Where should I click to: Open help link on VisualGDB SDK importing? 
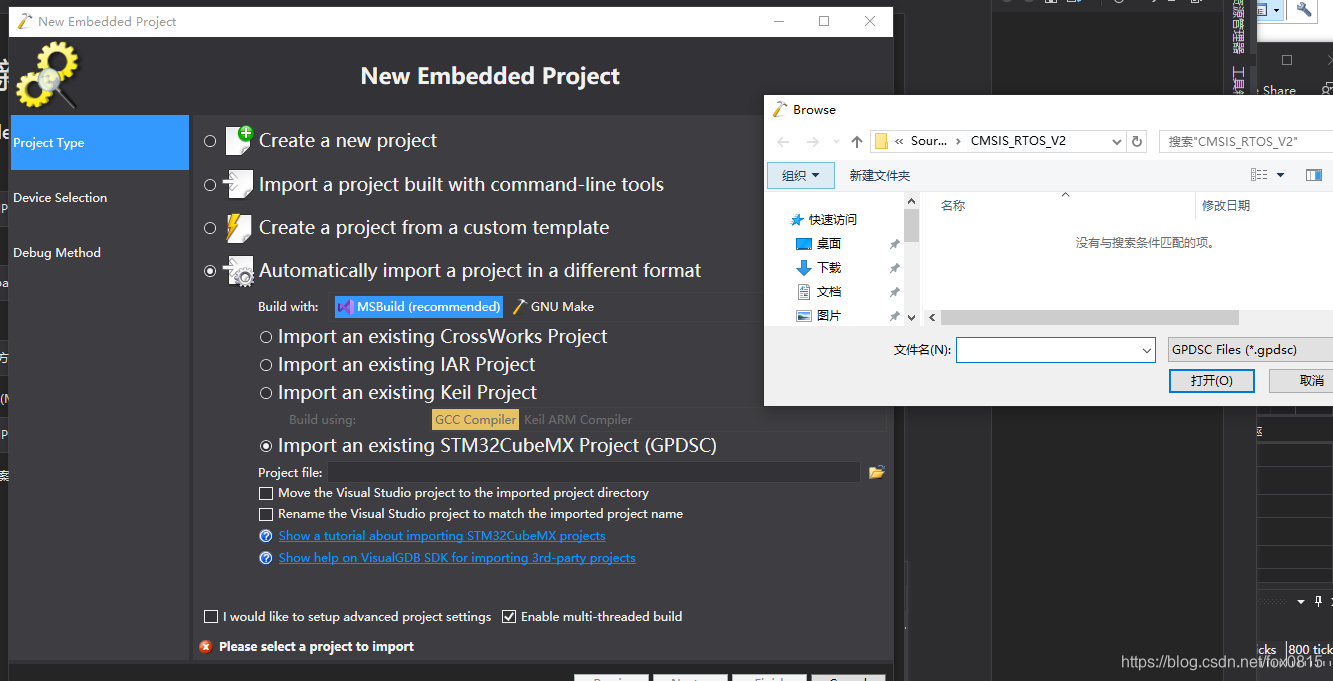(x=457, y=558)
